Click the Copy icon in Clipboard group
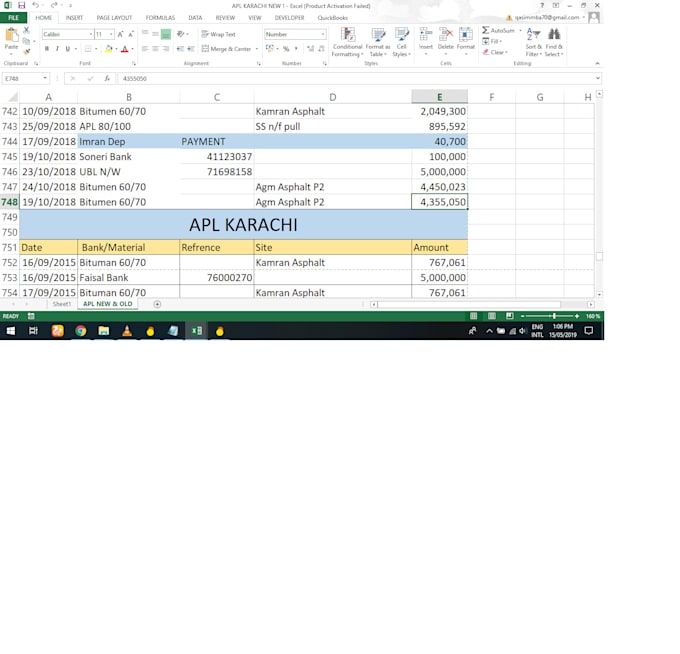Viewport: 680px width, 654px height. [x=26, y=41]
